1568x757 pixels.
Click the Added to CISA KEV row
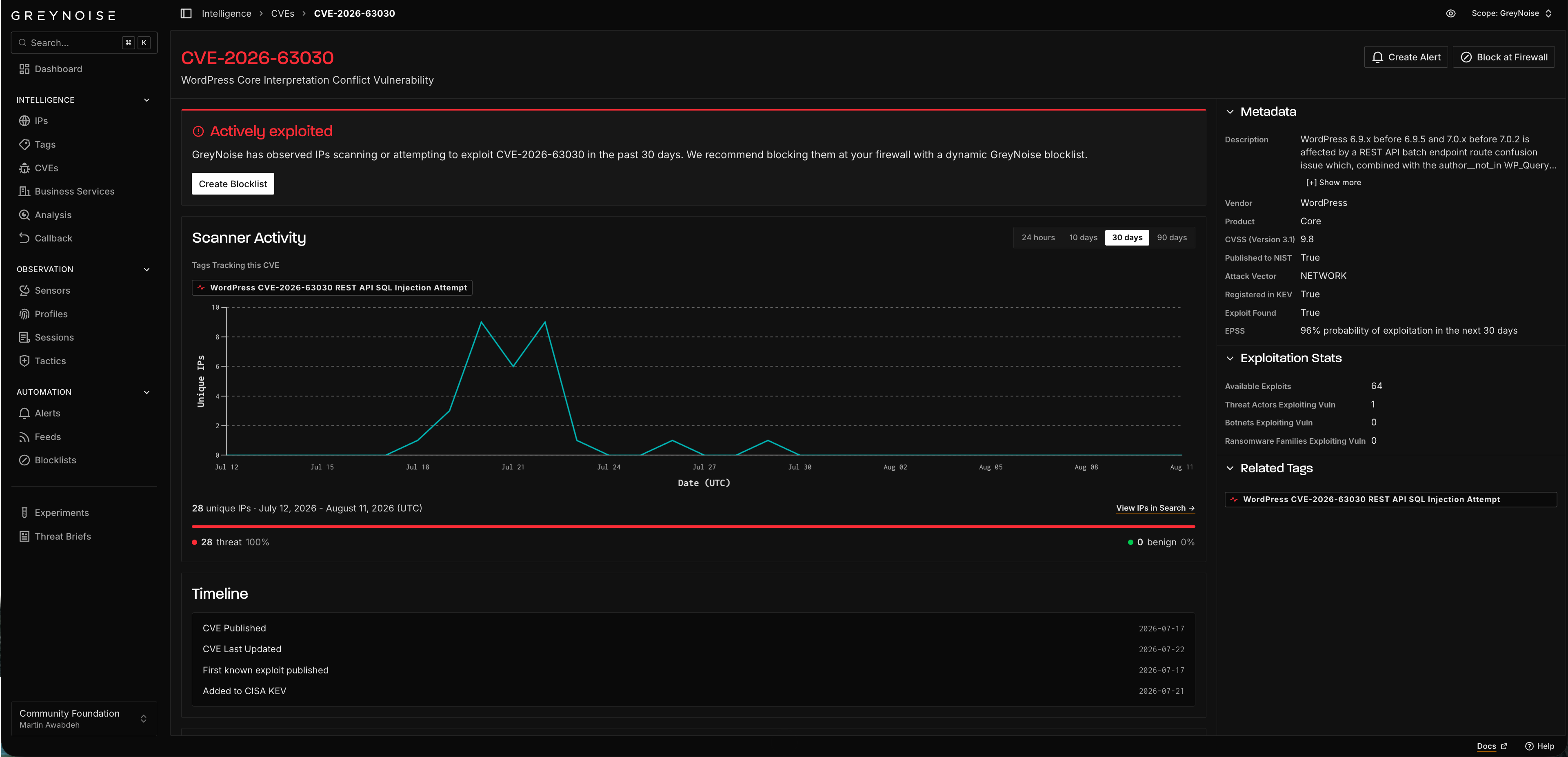pyautogui.click(x=693, y=691)
